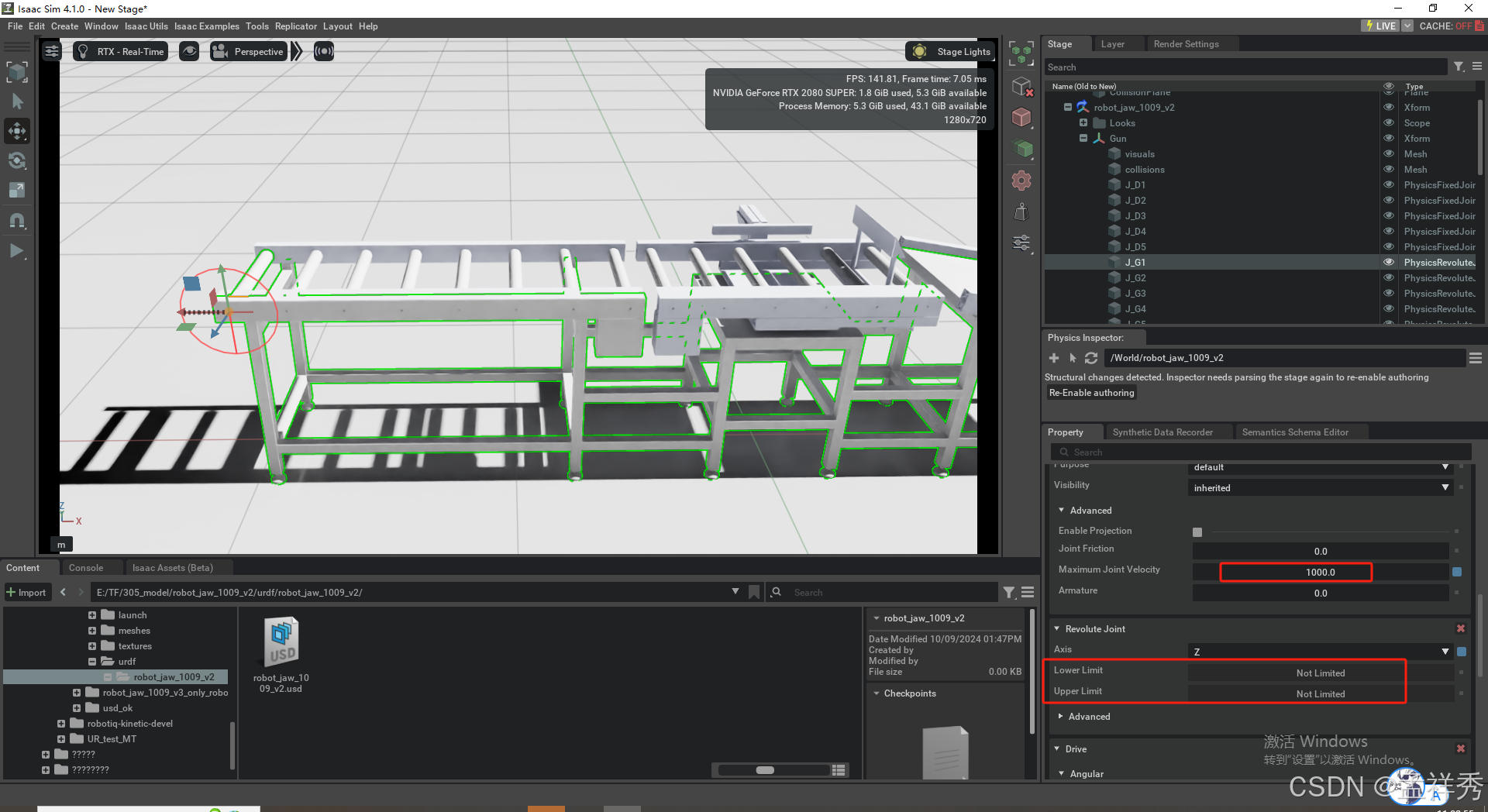Click Physics Inspector add plus icon
This screenshot has height=812, width=1488.
(1054, 358)
